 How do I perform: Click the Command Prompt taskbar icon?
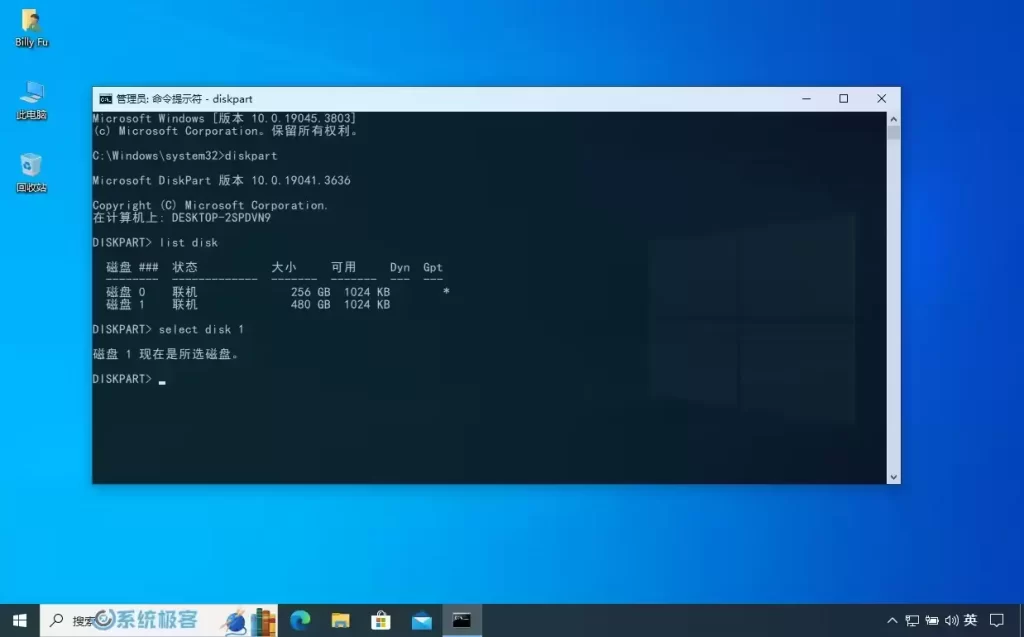pos(461,620)
